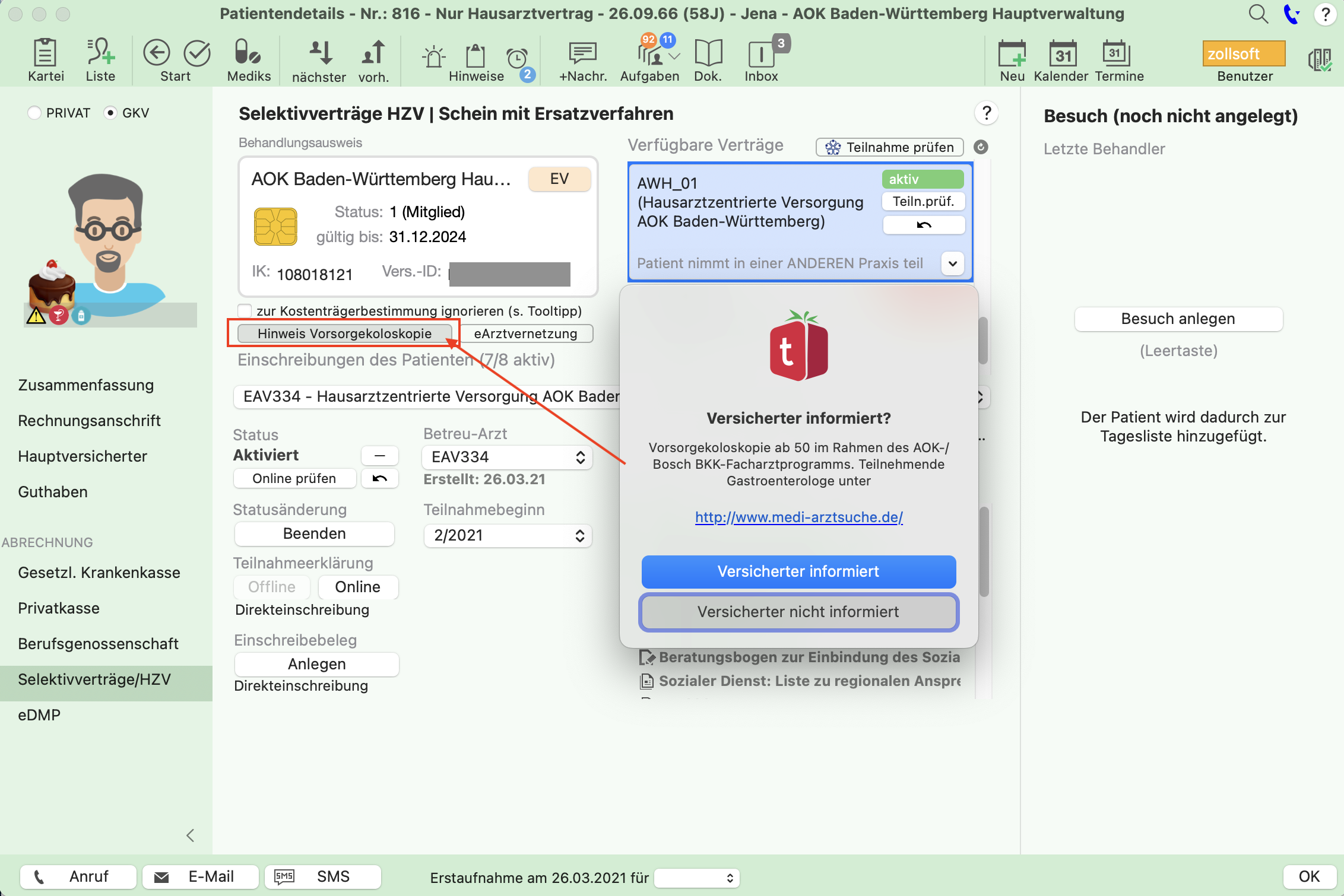Expand the Aufgaben chevron arrow
The height and width of the screenshot is (896, 1344).
pos(674,57)
